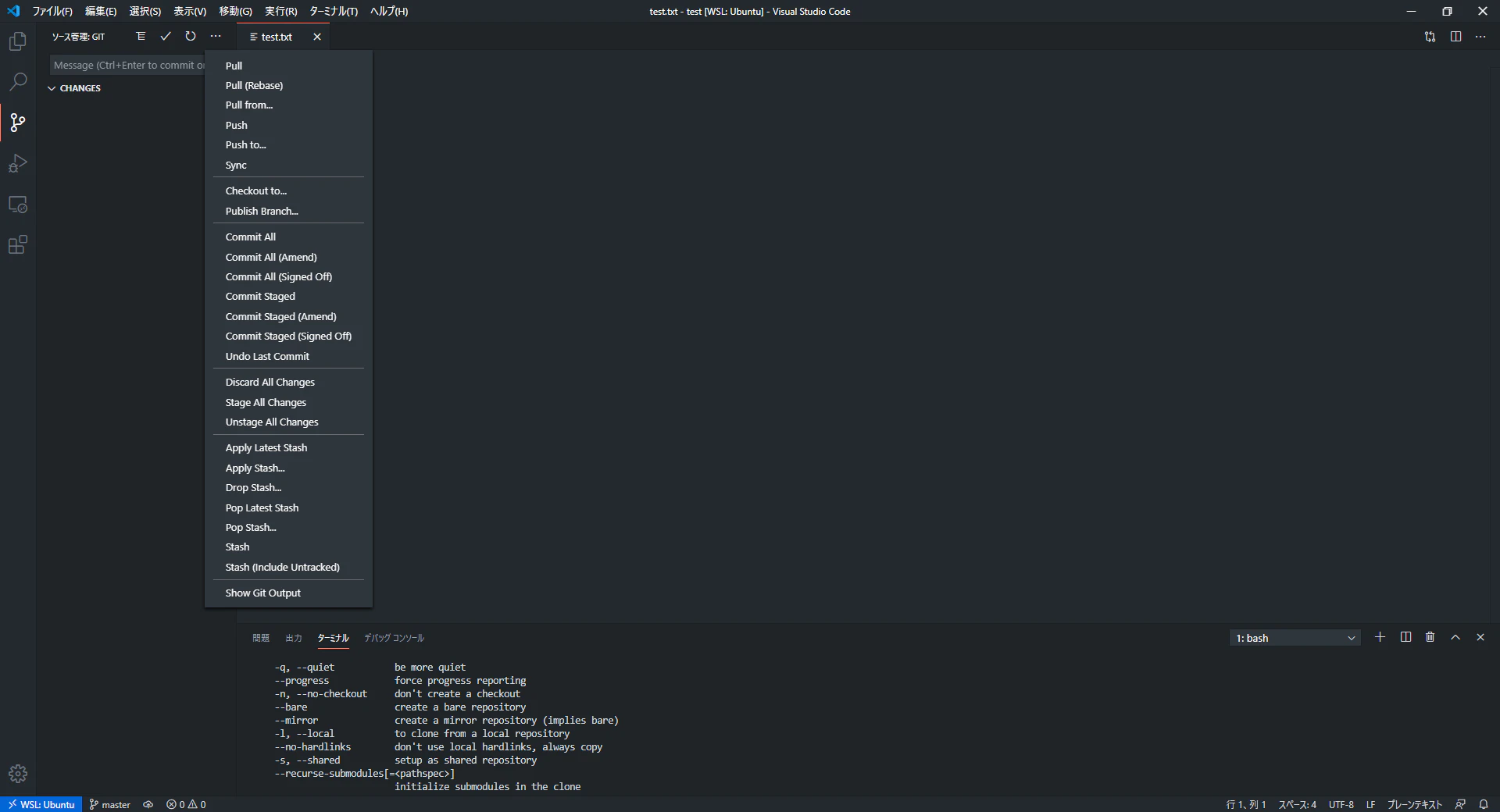Open the ファイル(F) menu
The width and height of the screenshot is (1500, 812).
pyautogui.click(x=52, y=12)
